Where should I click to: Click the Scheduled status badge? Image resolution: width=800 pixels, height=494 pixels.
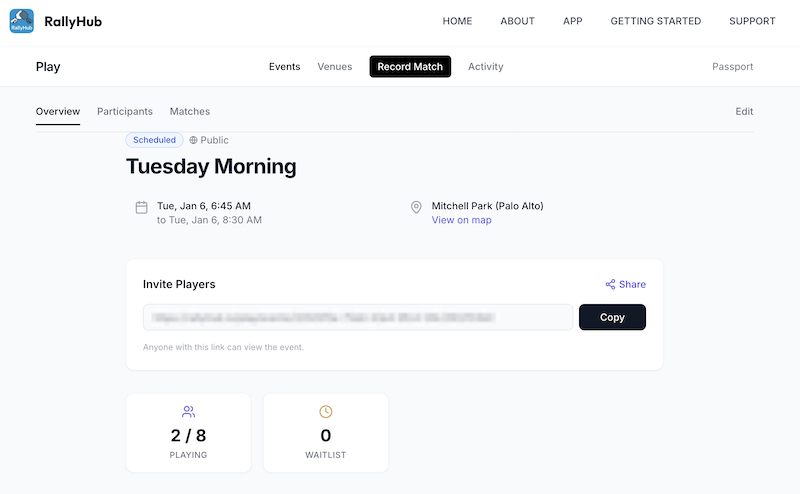click(154, 140)
